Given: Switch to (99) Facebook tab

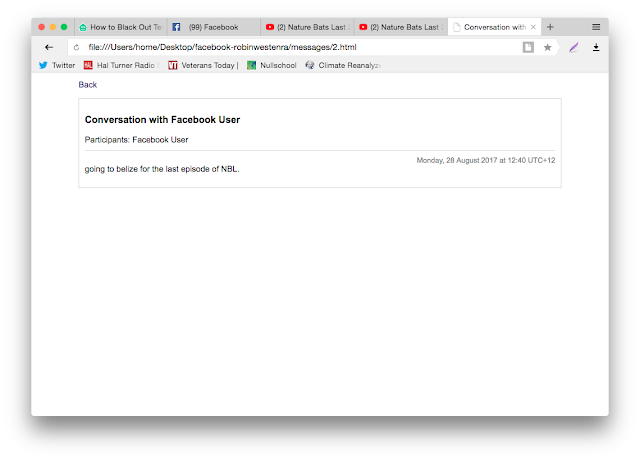Looking at the screenshot, I should coord(214,27).
